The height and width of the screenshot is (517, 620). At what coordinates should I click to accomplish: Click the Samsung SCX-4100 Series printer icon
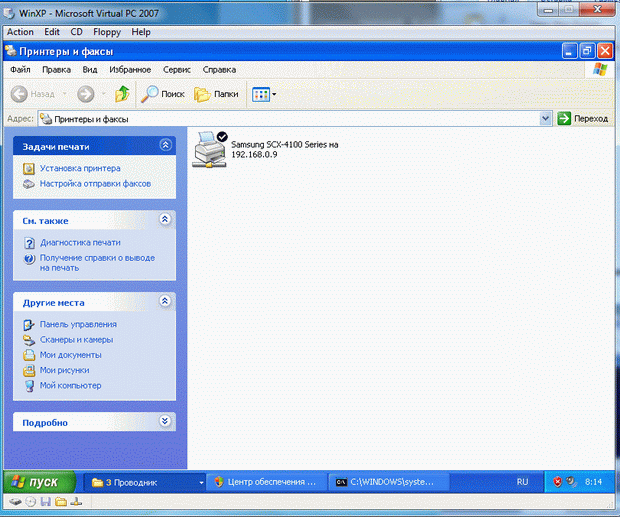tap(209, 150)
